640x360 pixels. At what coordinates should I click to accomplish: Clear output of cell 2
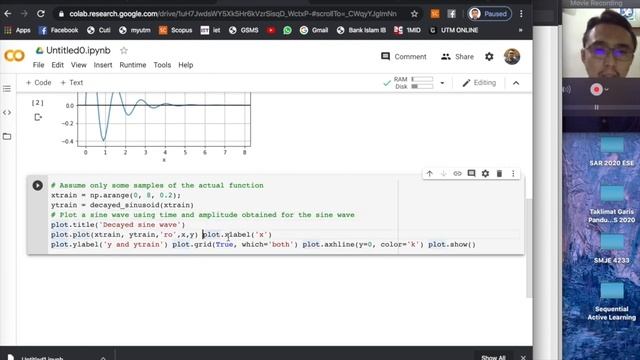click(x=38, y=118)
